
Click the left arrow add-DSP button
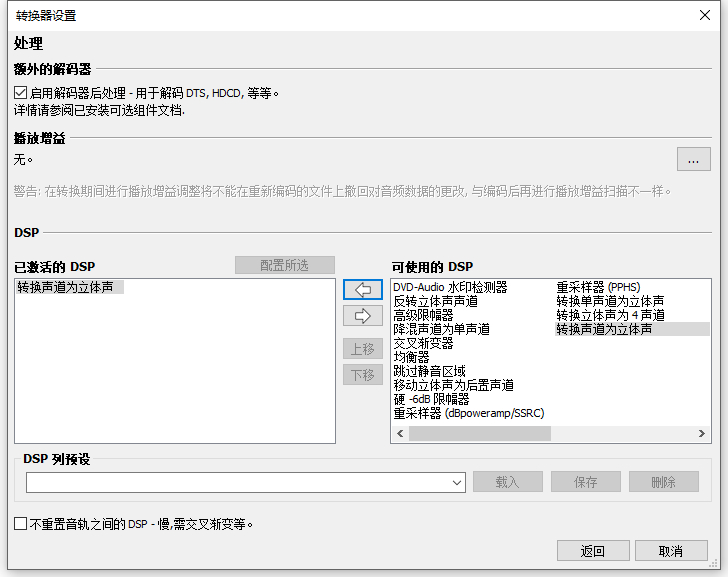click(x=363, y=290)
